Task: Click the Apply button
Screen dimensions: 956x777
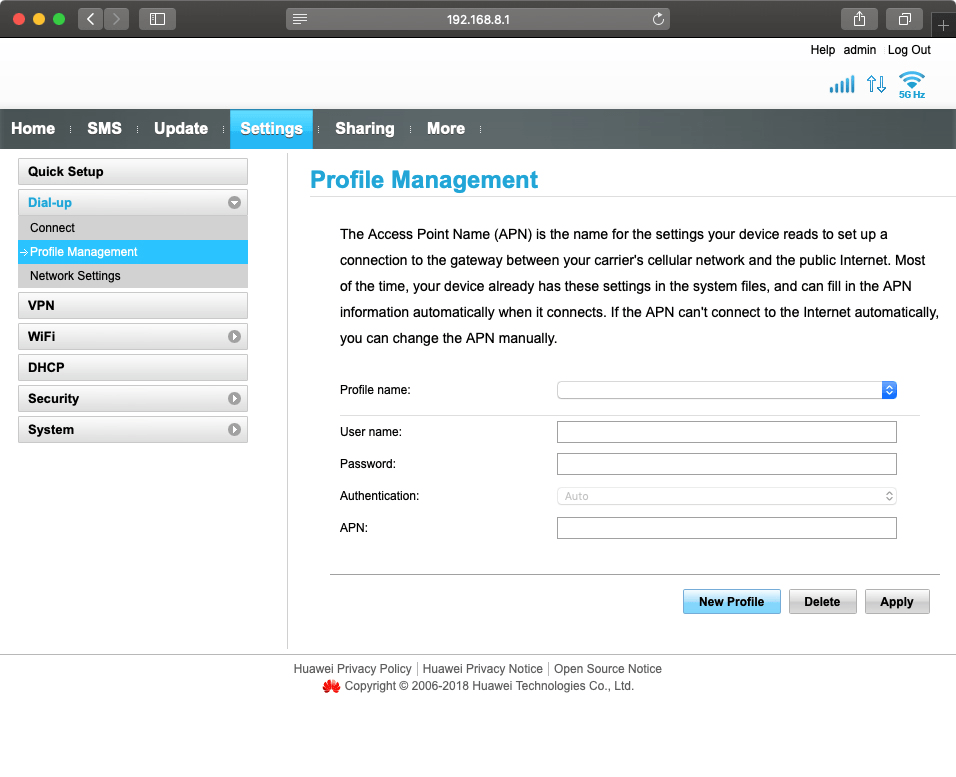Action: click(x=896, y=602)
